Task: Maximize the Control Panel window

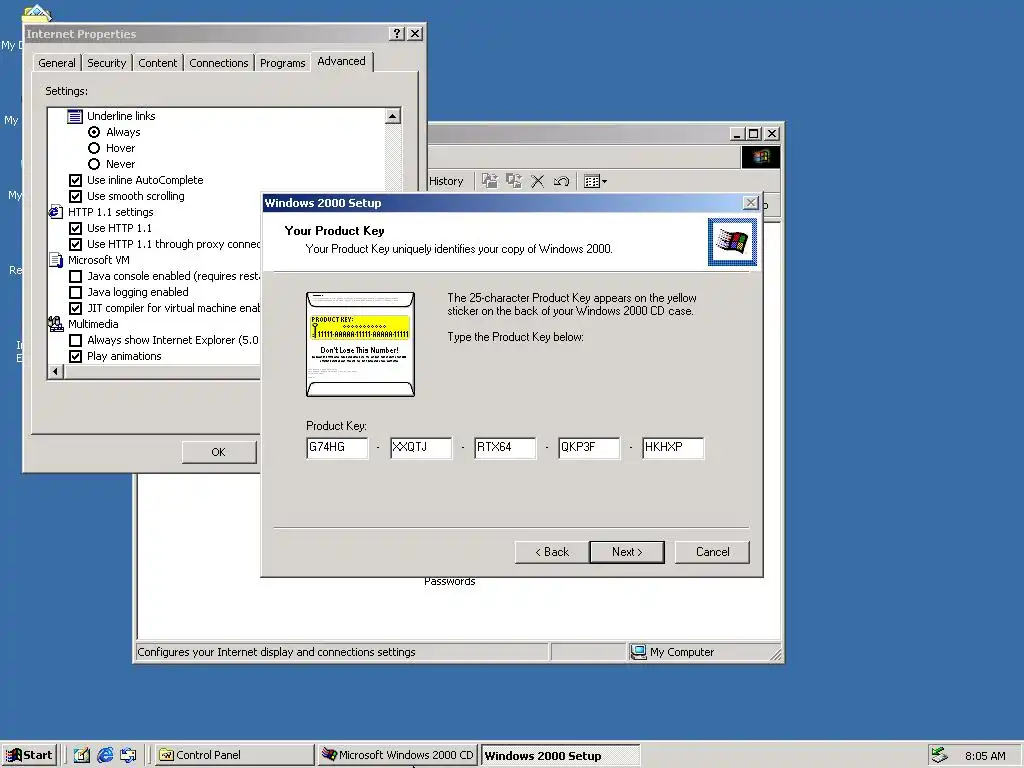Action: click(x=754, y=134)
